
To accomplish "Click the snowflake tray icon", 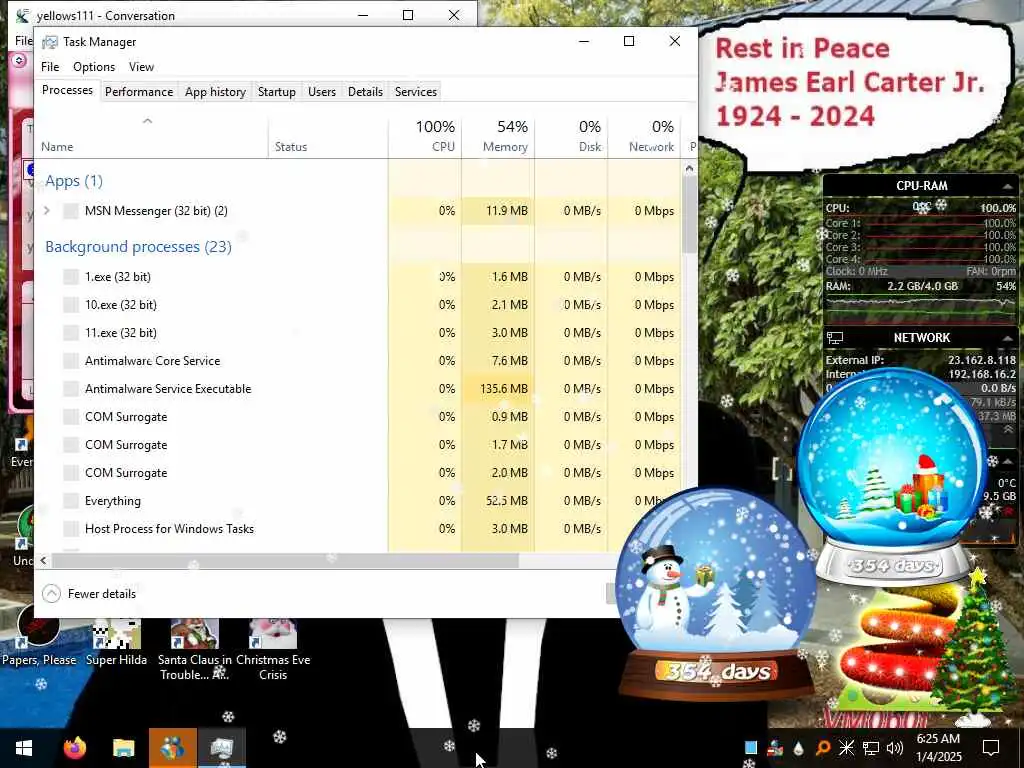I will click(x=846, y=748).
